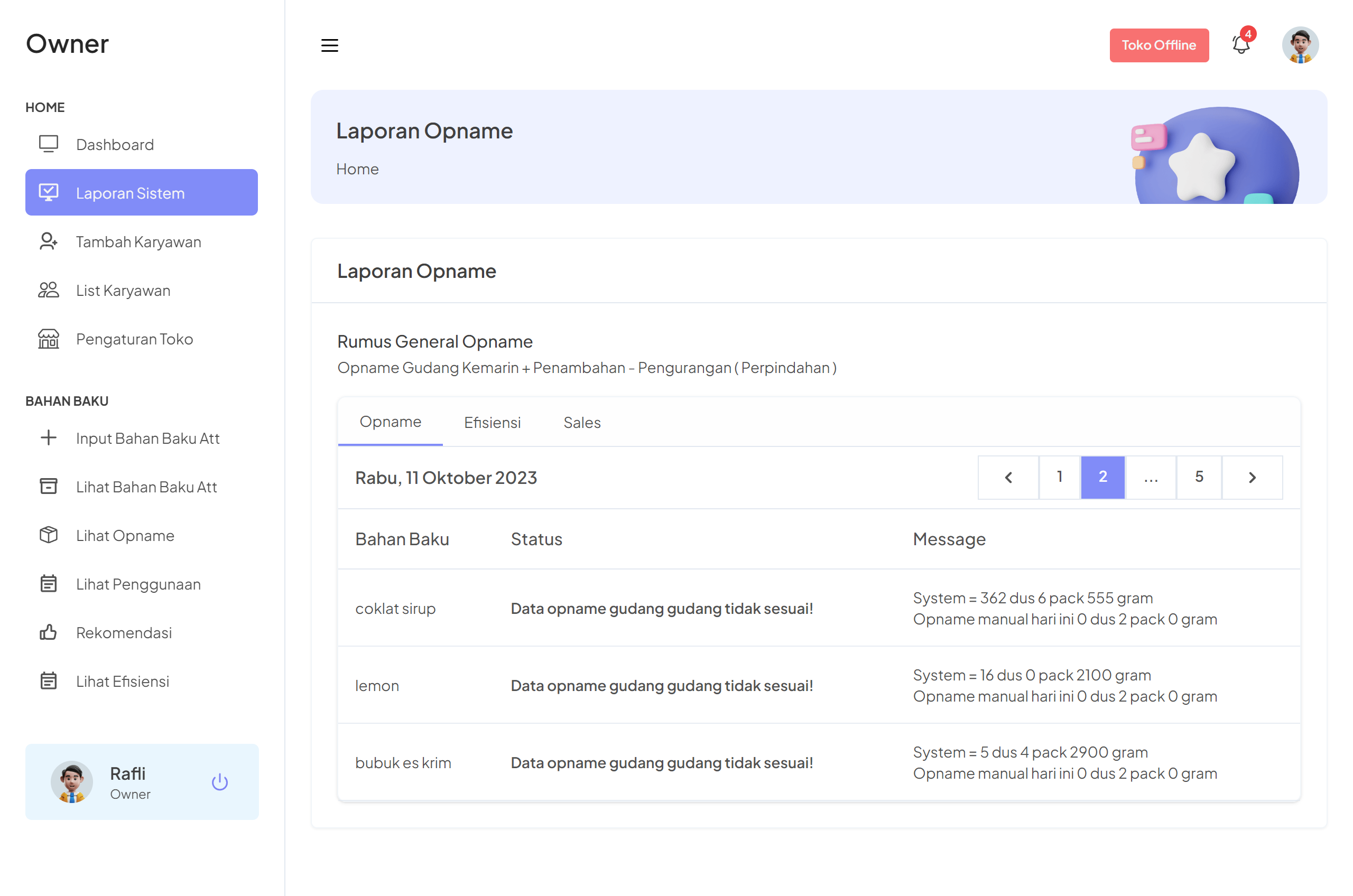Click the Rafli owner profile avatar

tap(71, 782)
